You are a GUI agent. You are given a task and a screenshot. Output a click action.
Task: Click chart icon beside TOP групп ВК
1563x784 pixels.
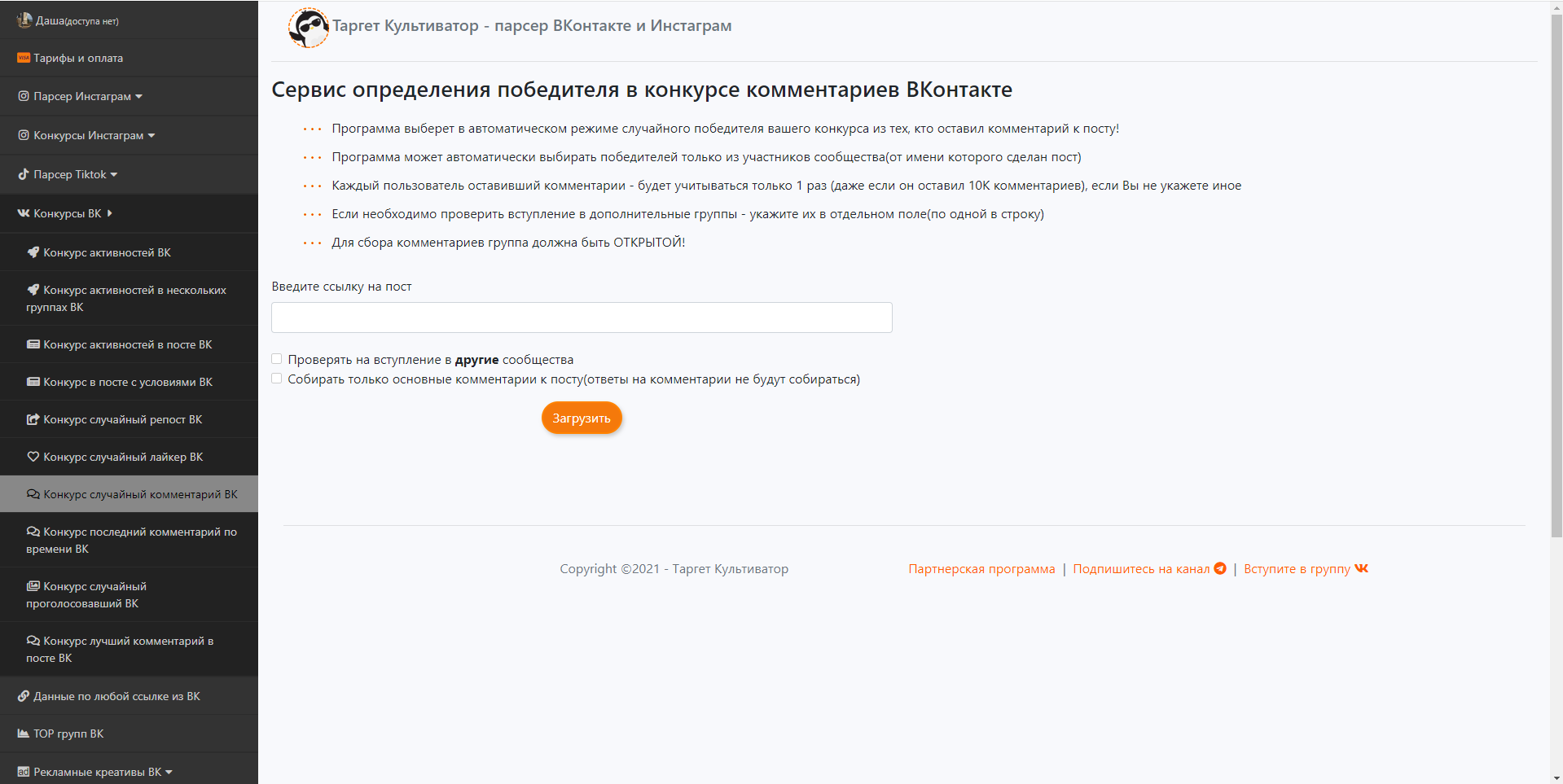tap(24, 734)
